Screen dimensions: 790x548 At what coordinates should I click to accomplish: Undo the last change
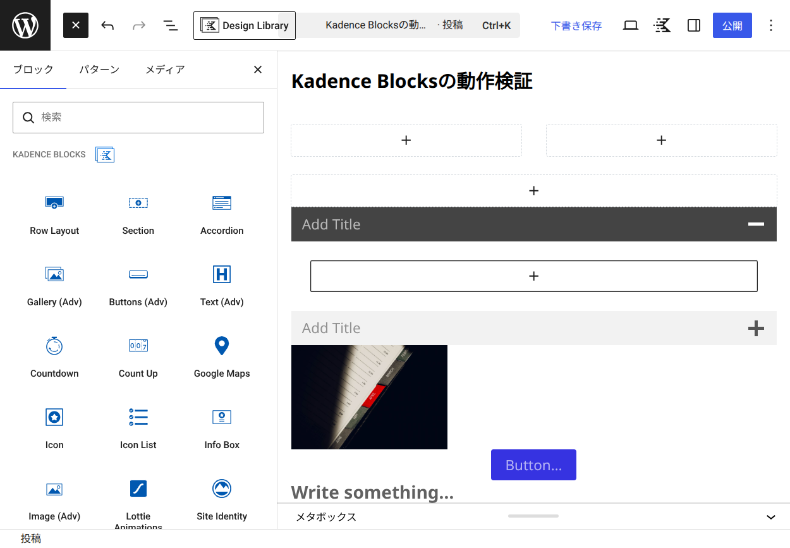[107, 25]
